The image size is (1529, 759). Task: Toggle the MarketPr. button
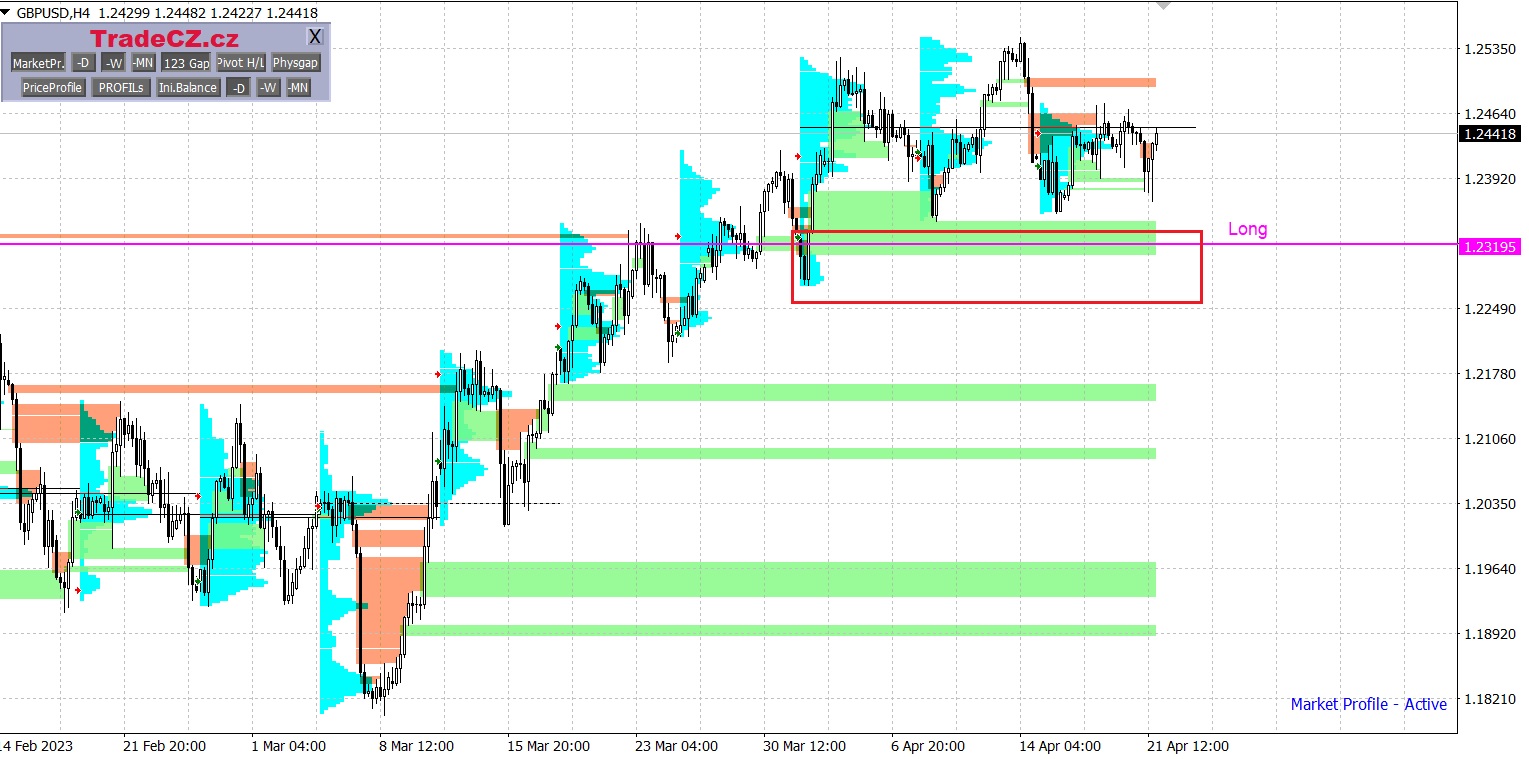coord(38,63)
